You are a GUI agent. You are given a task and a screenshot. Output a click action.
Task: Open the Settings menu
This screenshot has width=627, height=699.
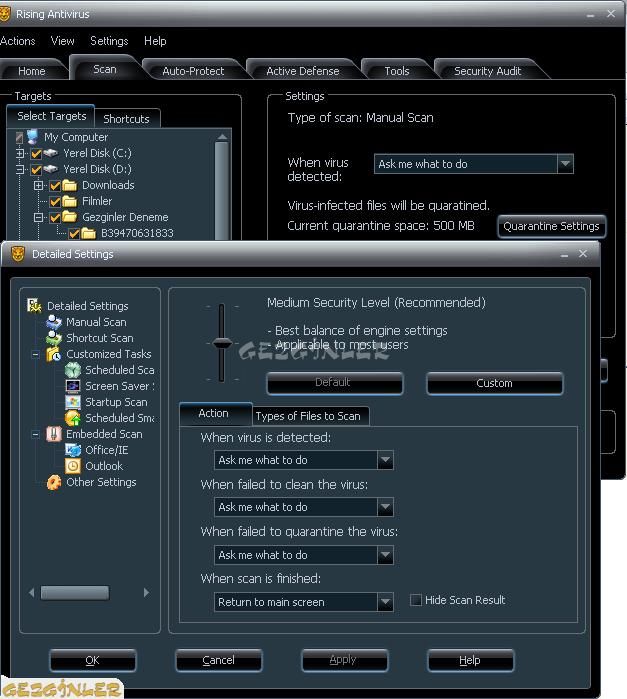pos(109,41)
